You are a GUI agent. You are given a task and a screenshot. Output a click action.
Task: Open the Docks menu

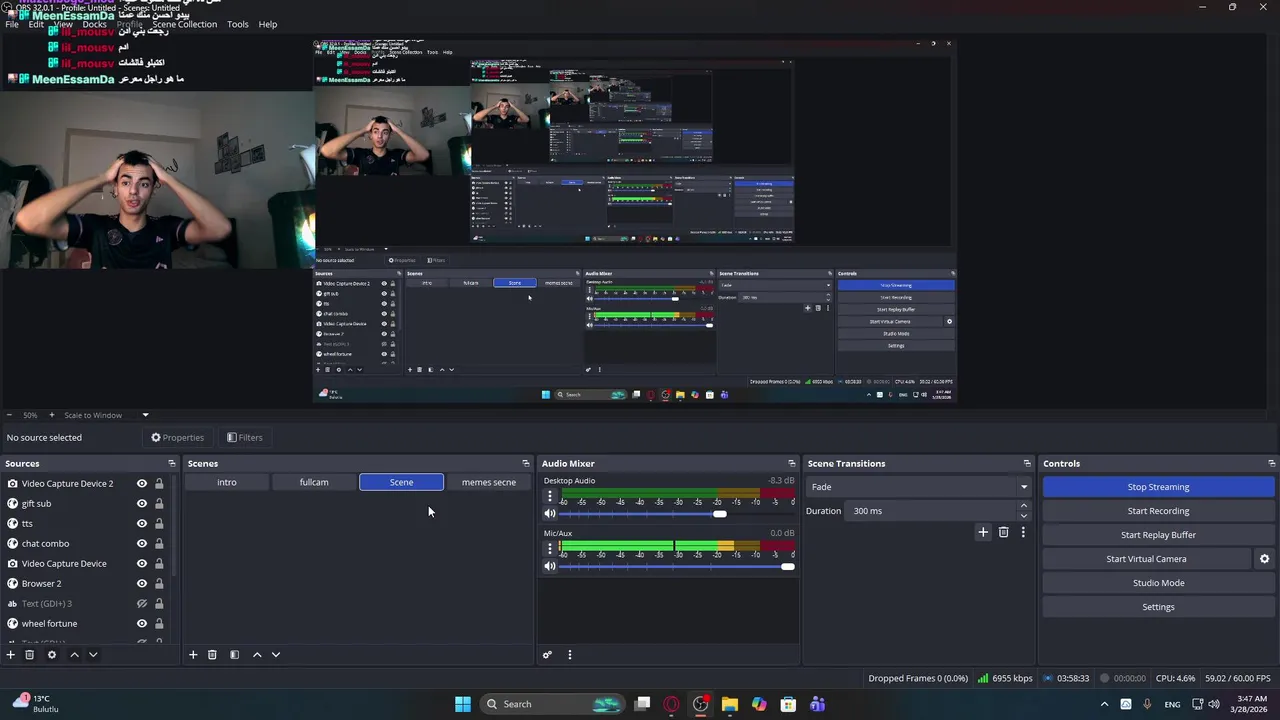click(x=95, y=24)
